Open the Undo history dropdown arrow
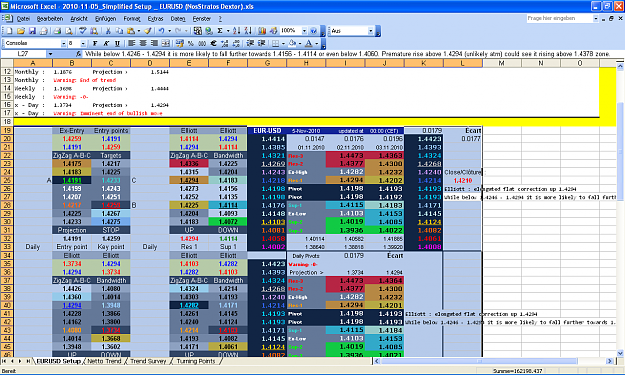 click(x=169, y=31)
